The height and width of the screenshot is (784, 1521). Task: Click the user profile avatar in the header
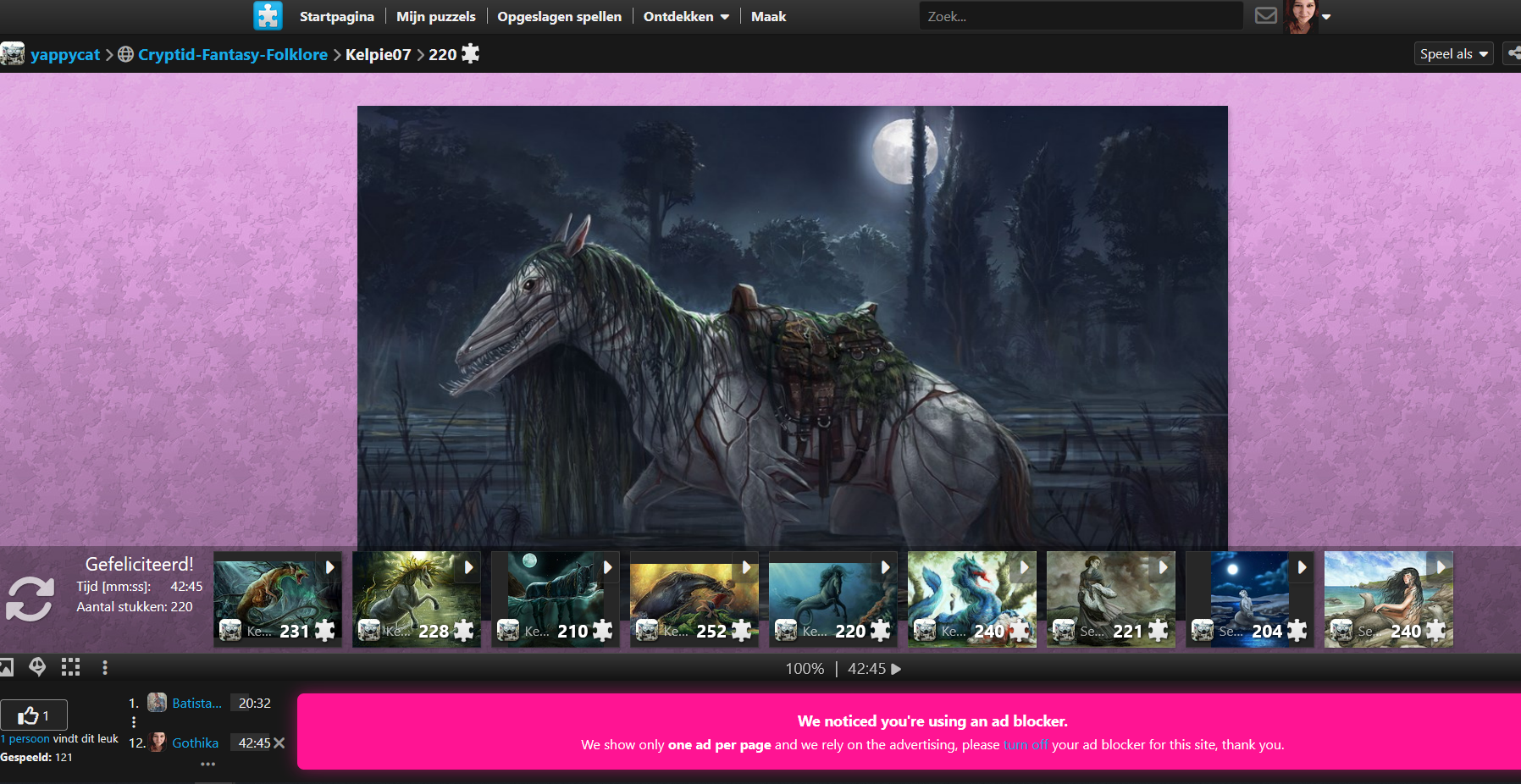click(x=1302, y=16)
